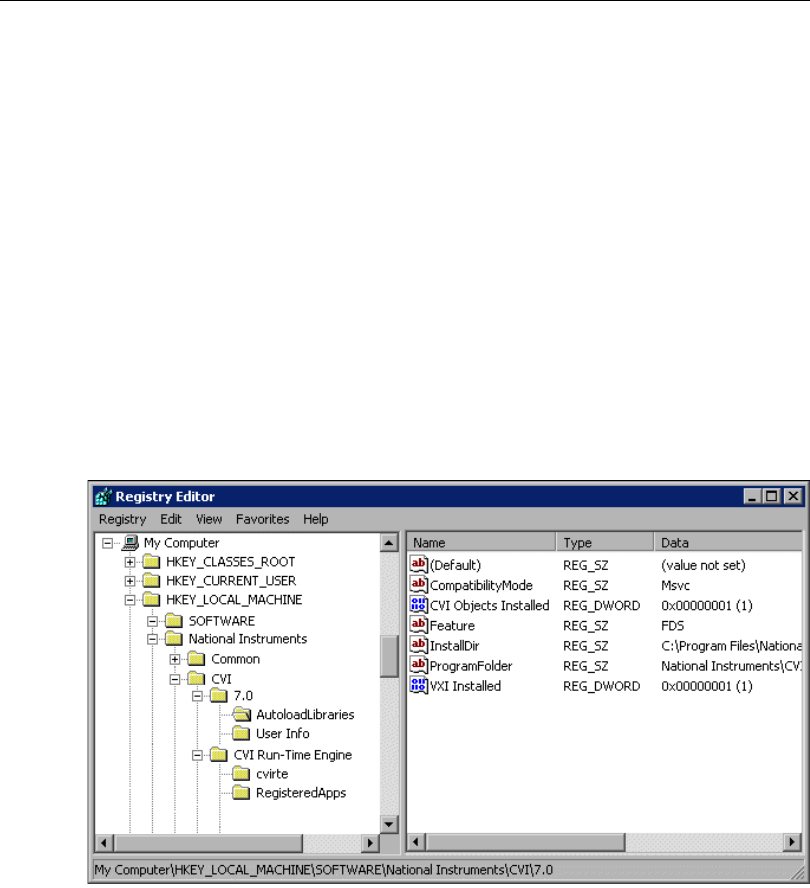Click the string icon beside Feature

coord(419,625)
